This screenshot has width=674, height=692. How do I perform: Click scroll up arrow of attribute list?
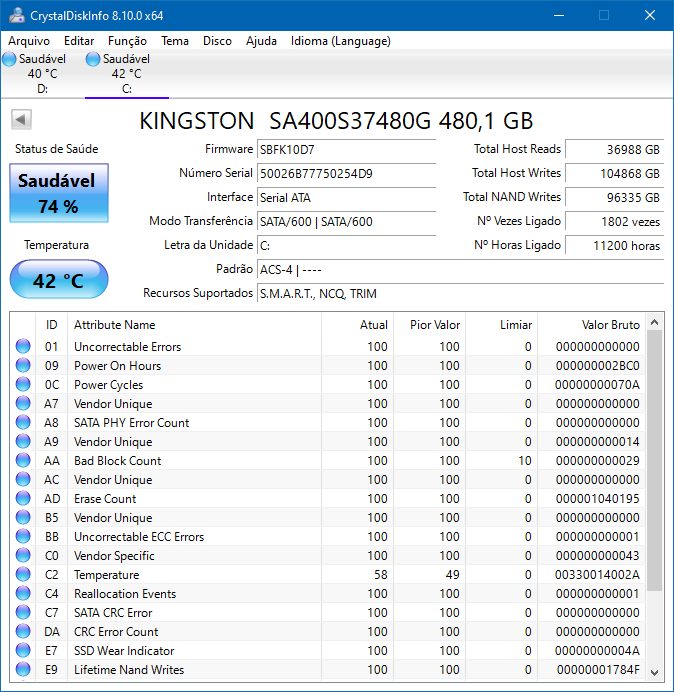[655, 322]
